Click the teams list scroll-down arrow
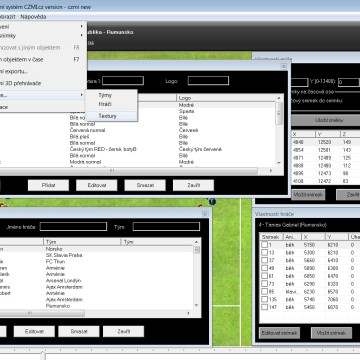Screen dimensions: 360x360 coord(279,163)
